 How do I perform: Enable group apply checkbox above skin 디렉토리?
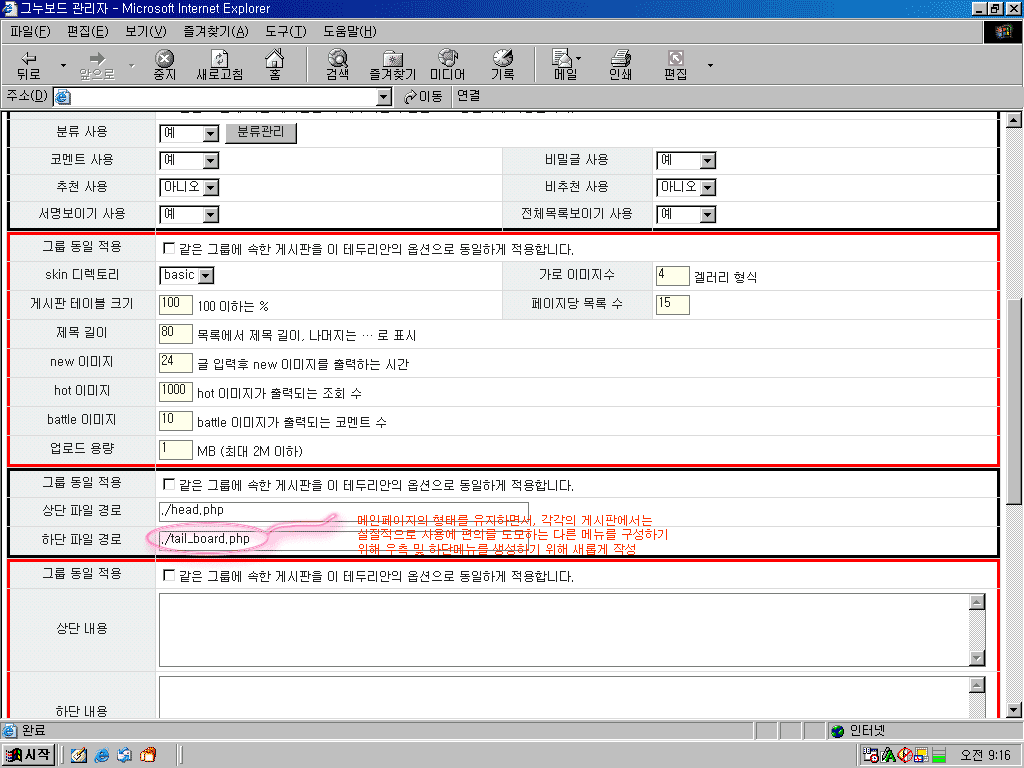pyautogui.click(x=168, y=248)
